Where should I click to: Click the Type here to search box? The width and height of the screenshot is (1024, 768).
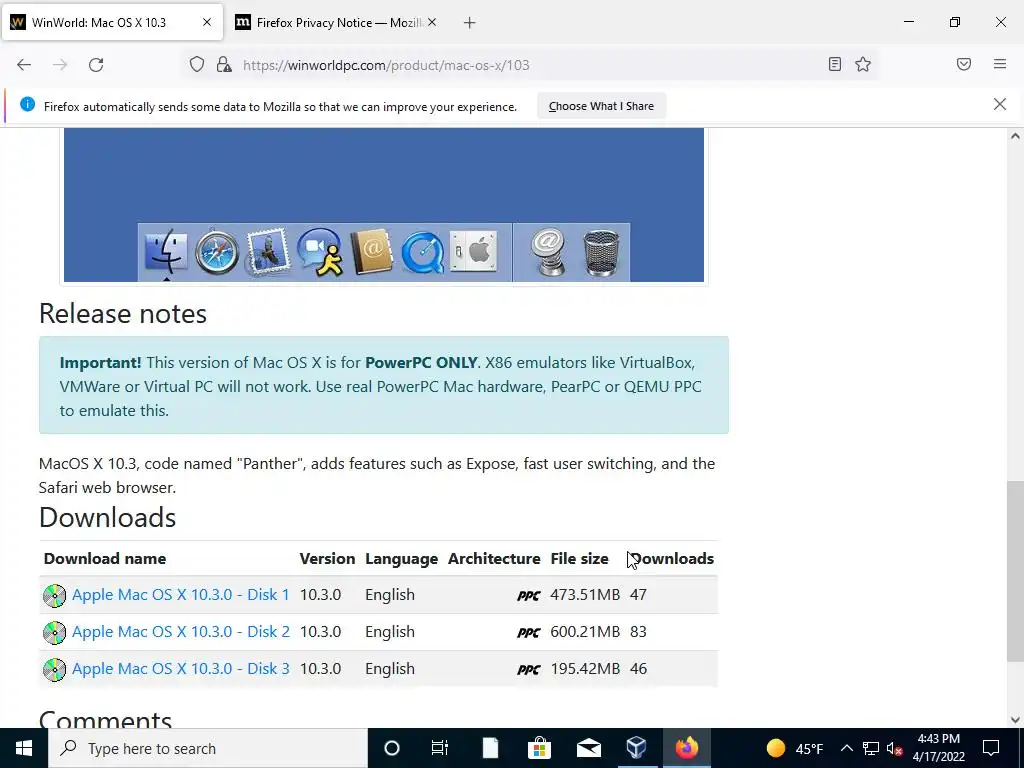(208, 748)
